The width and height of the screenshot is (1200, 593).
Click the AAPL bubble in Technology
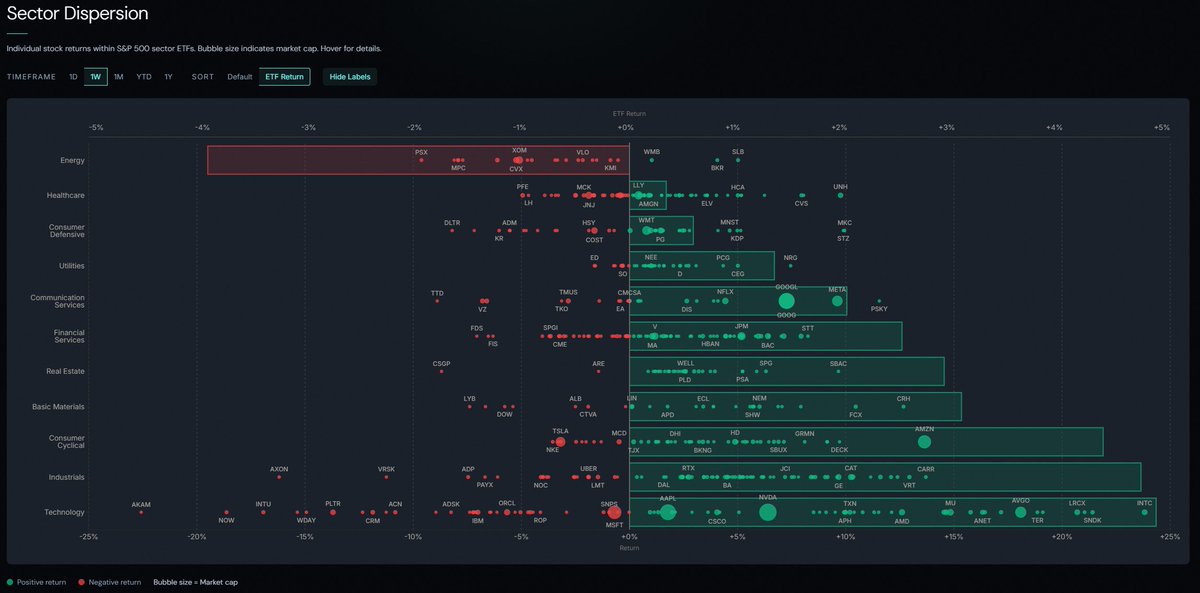pos(667,513)
